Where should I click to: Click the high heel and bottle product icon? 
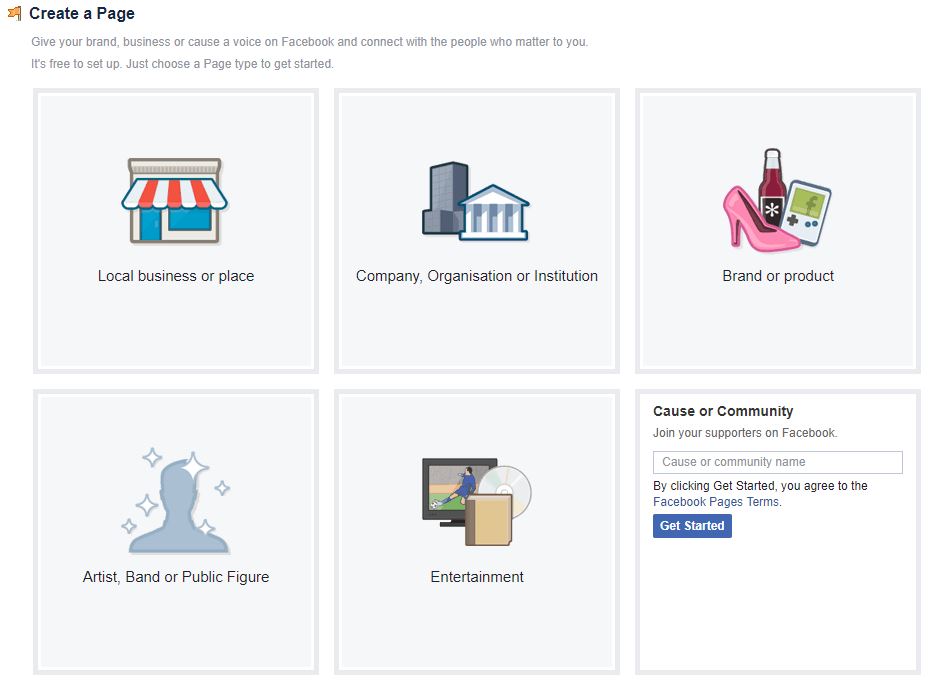point(777,200)
